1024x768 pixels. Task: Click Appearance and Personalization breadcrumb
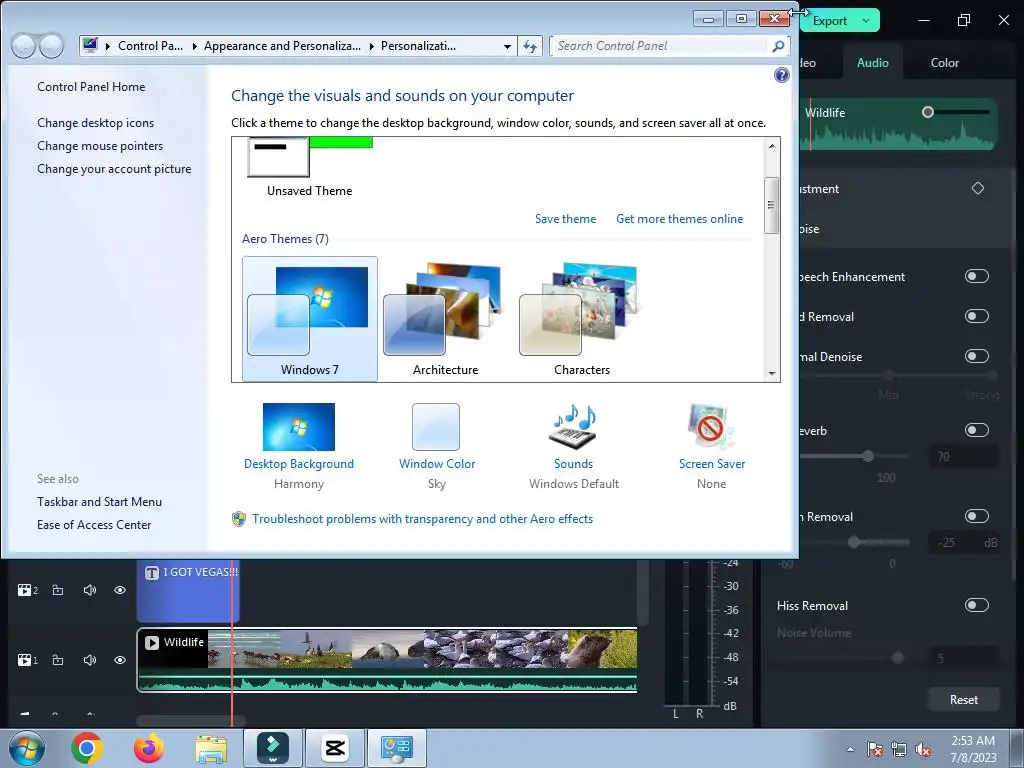[282, 46]
